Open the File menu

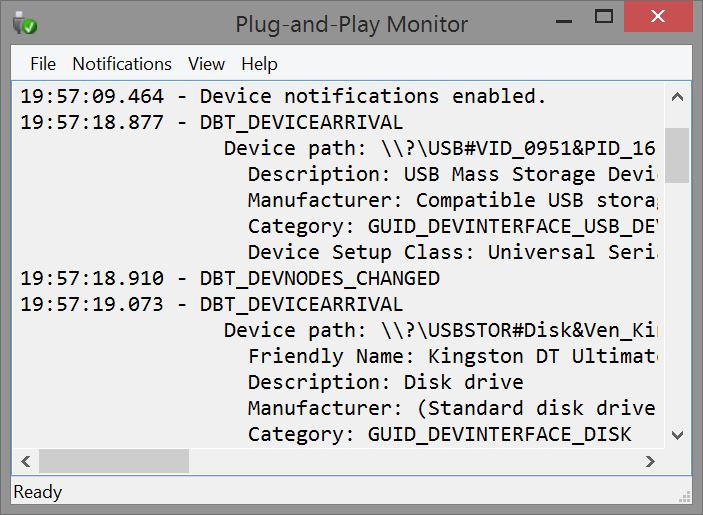(43, 64)
